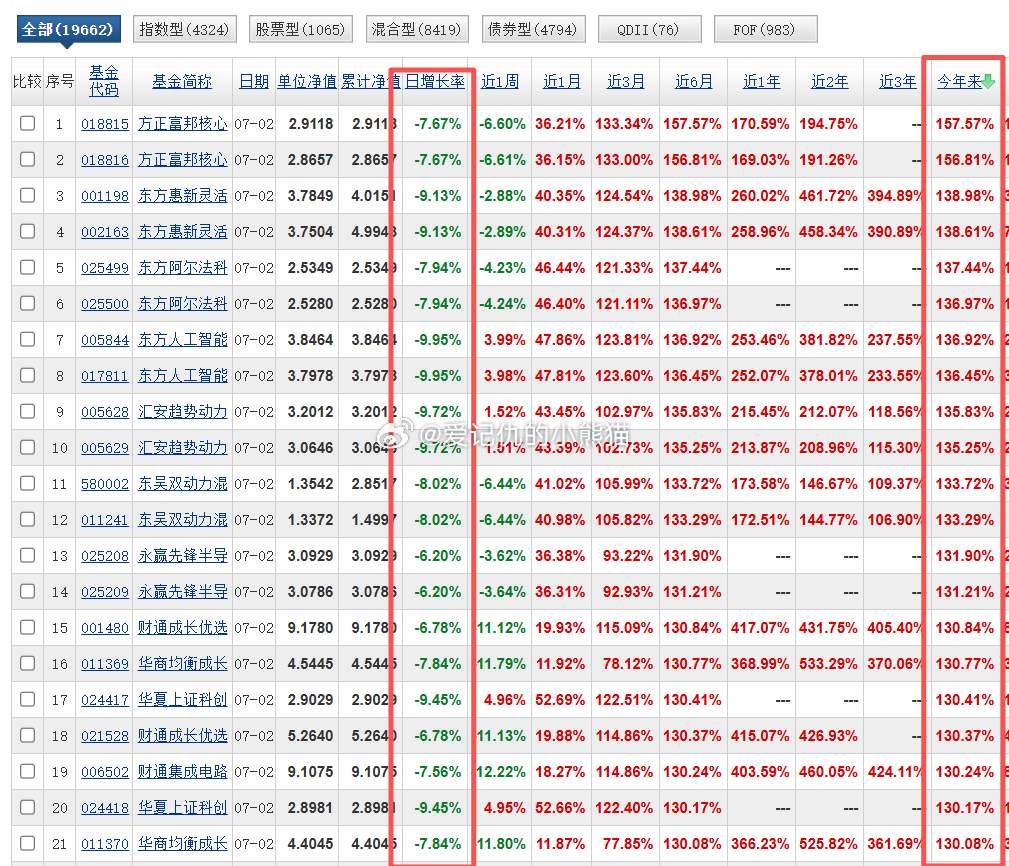Select the 533.29% two-year value

(x=828, y=664)
